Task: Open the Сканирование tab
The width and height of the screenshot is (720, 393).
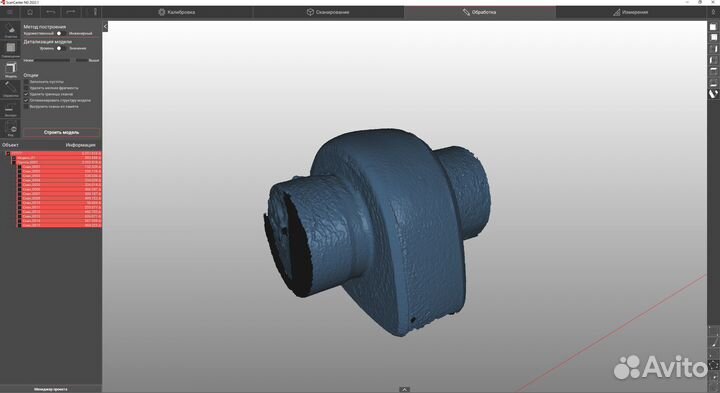Action: tap(328, 12)
